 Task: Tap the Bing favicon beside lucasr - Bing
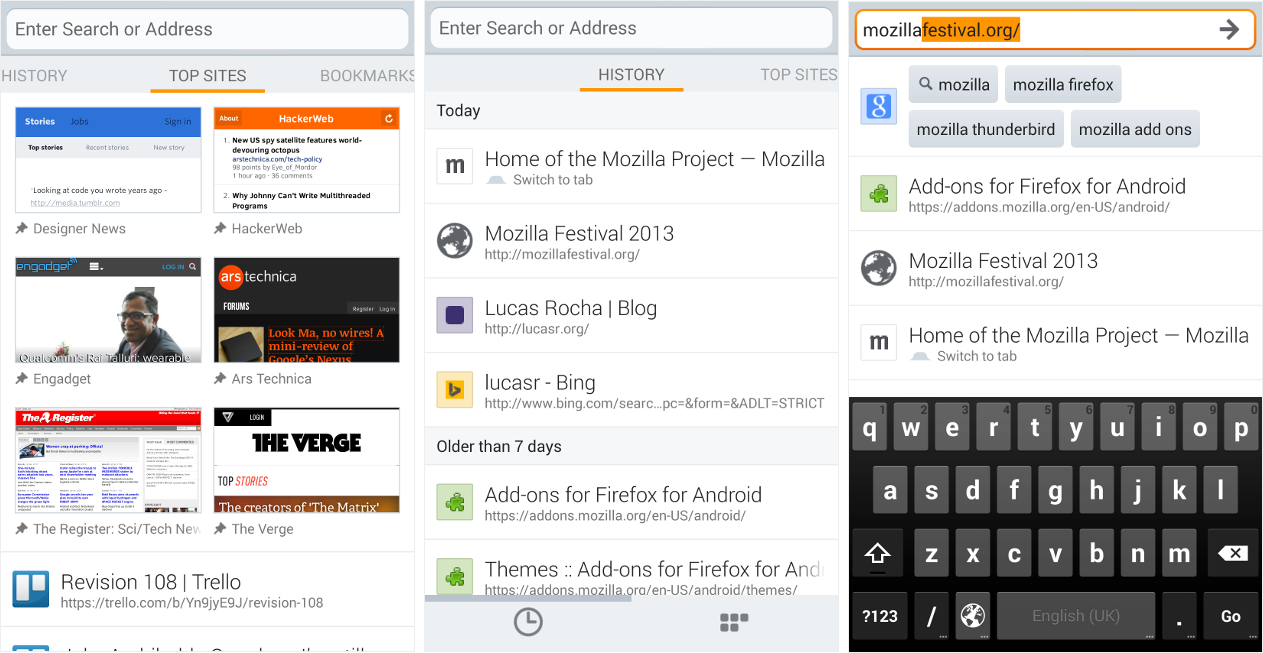[x=455, y=390]
